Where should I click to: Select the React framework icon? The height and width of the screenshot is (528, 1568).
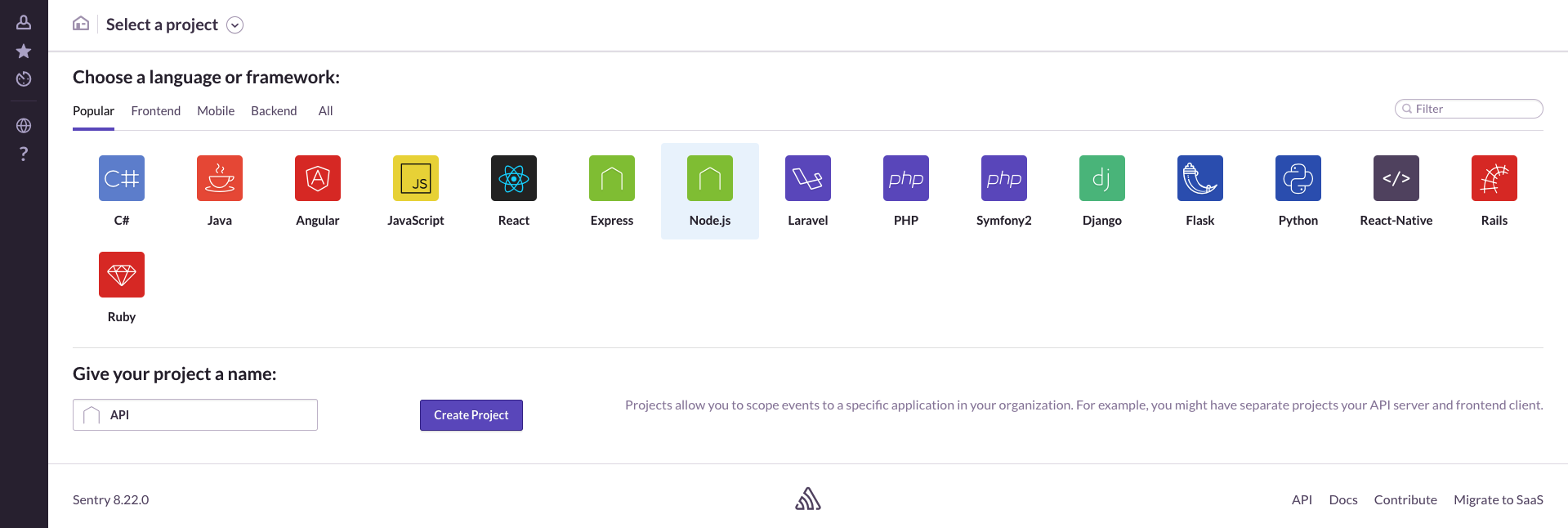[x=514, y=178]
